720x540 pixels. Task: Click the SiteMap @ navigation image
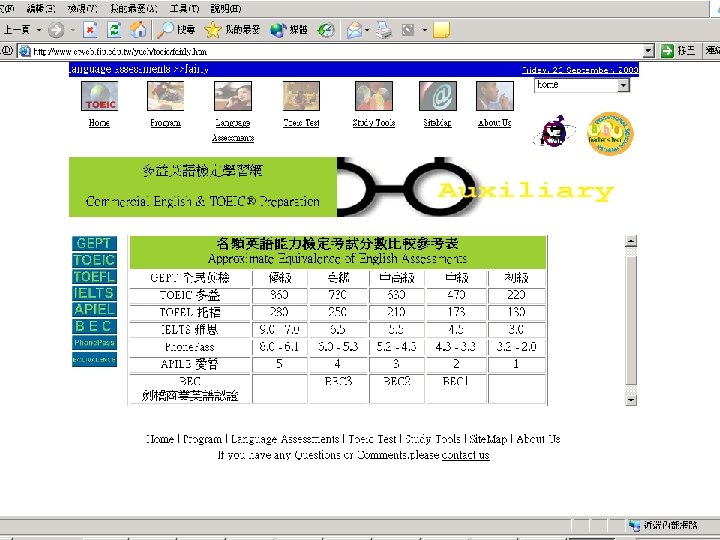point(438,96)
